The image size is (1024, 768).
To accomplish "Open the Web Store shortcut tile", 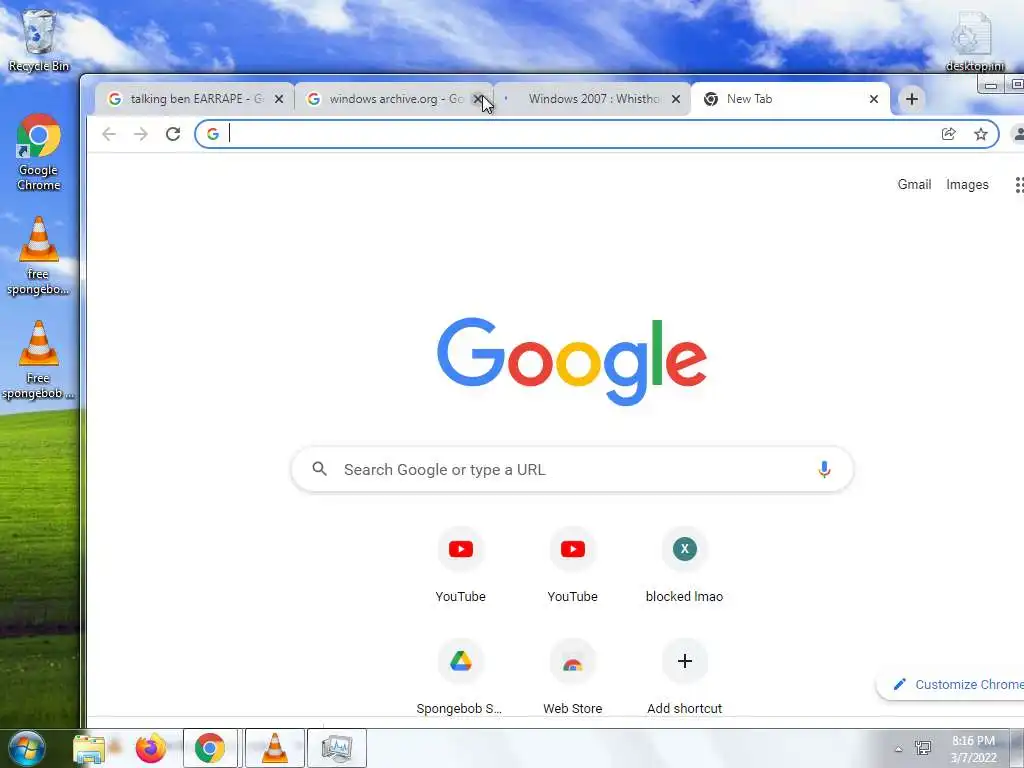I will tap(573, 677).
